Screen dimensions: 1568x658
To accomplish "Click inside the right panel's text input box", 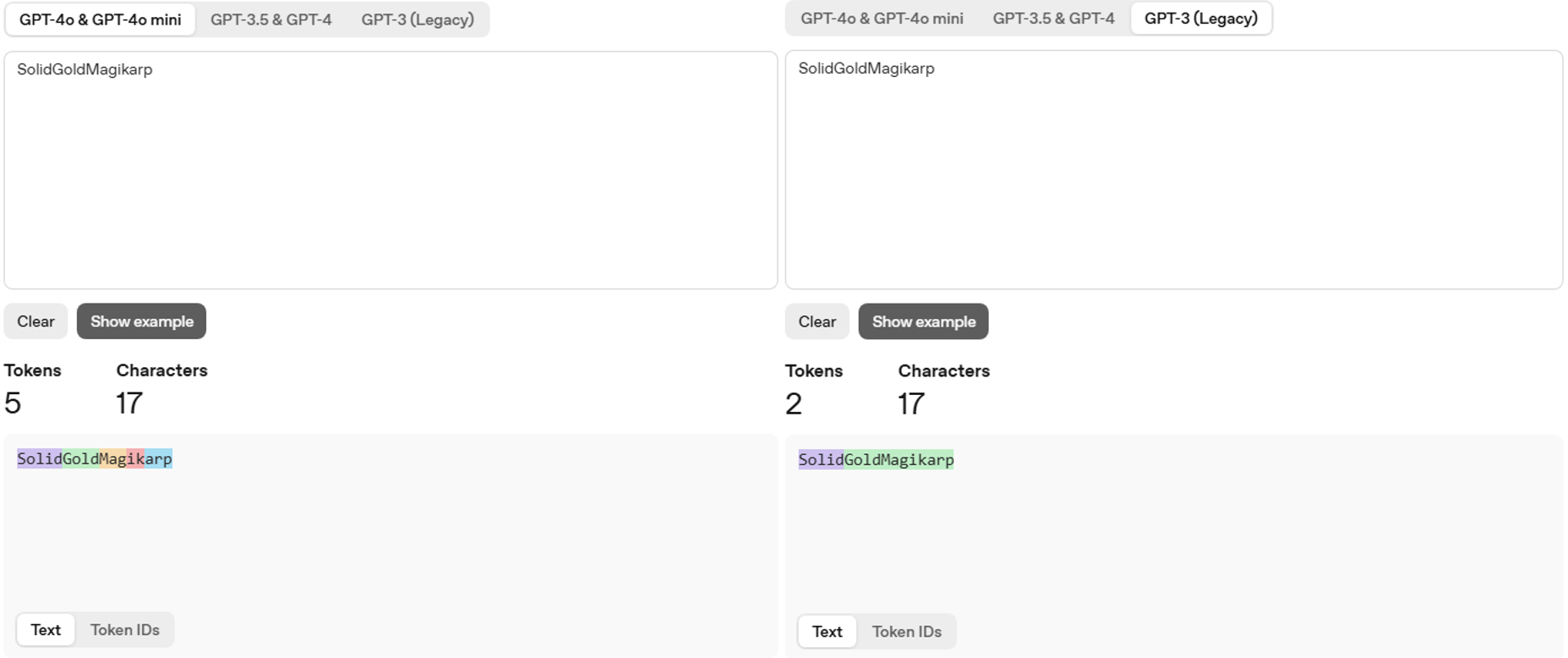I will (x=1173, y=170).
